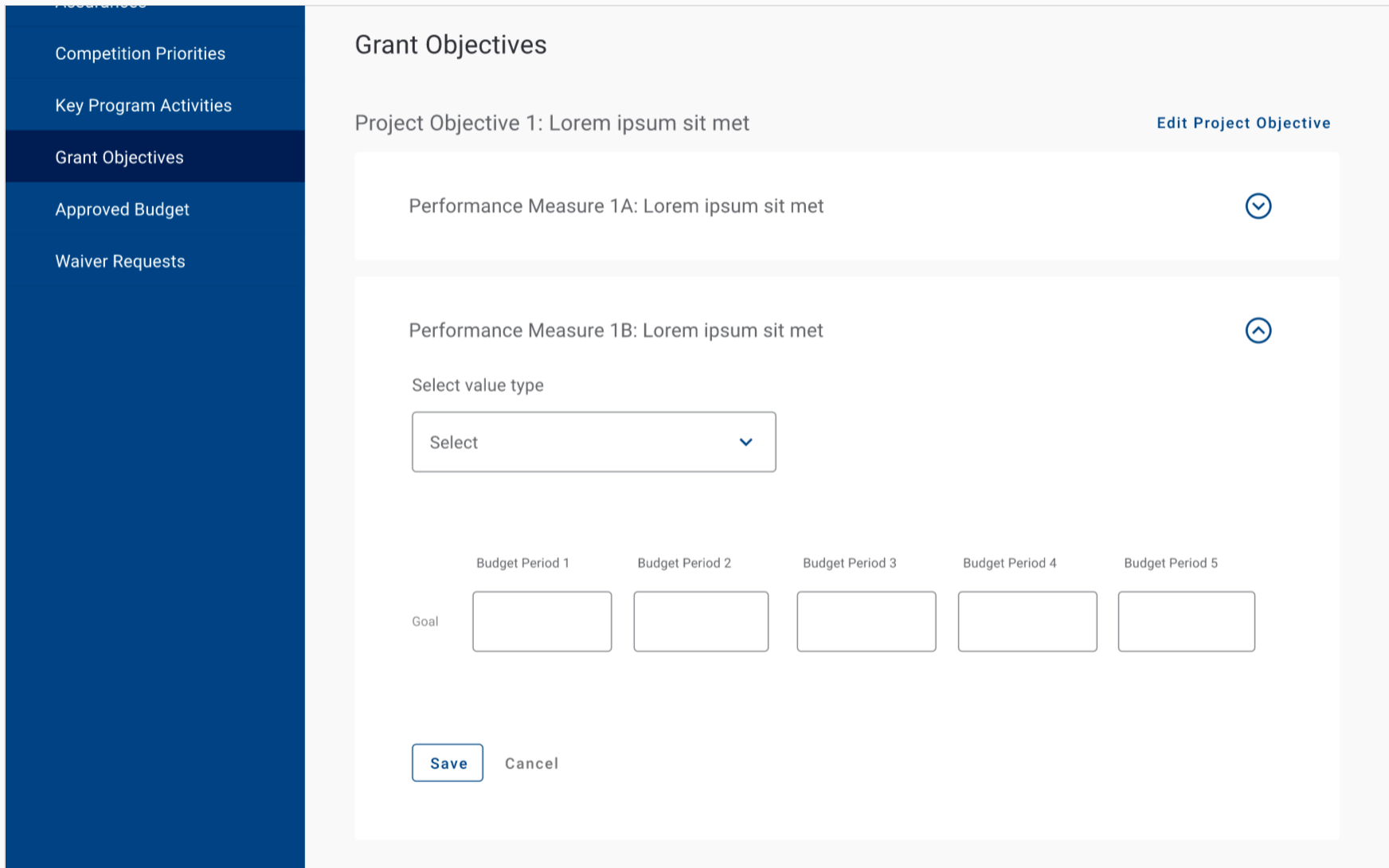Collapse Performance Measure 1B with chevron icon
This screenshot has width=1389, height=868.
[1258, 330]
